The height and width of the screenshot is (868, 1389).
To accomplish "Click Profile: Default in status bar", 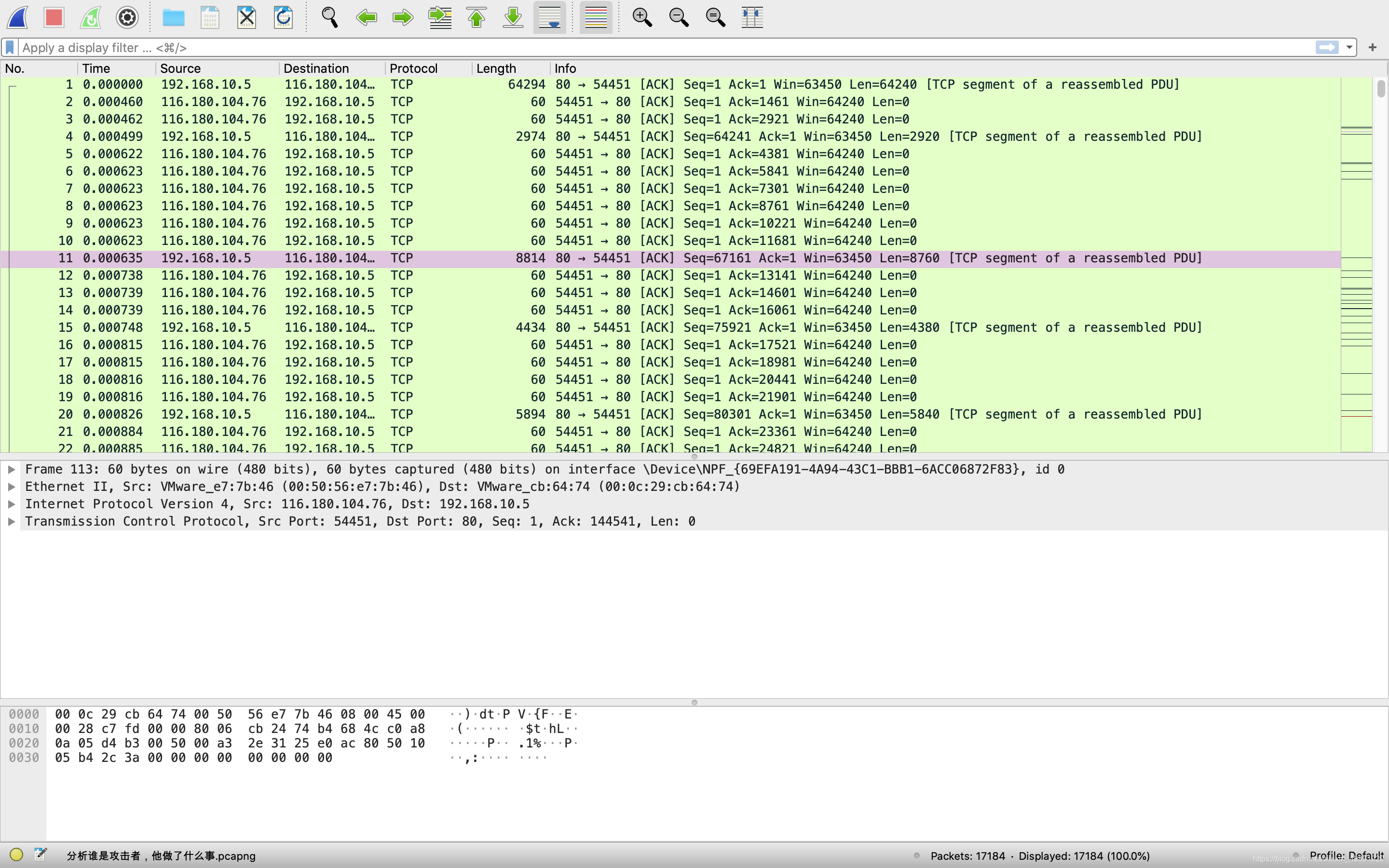I will [1347, 855].
